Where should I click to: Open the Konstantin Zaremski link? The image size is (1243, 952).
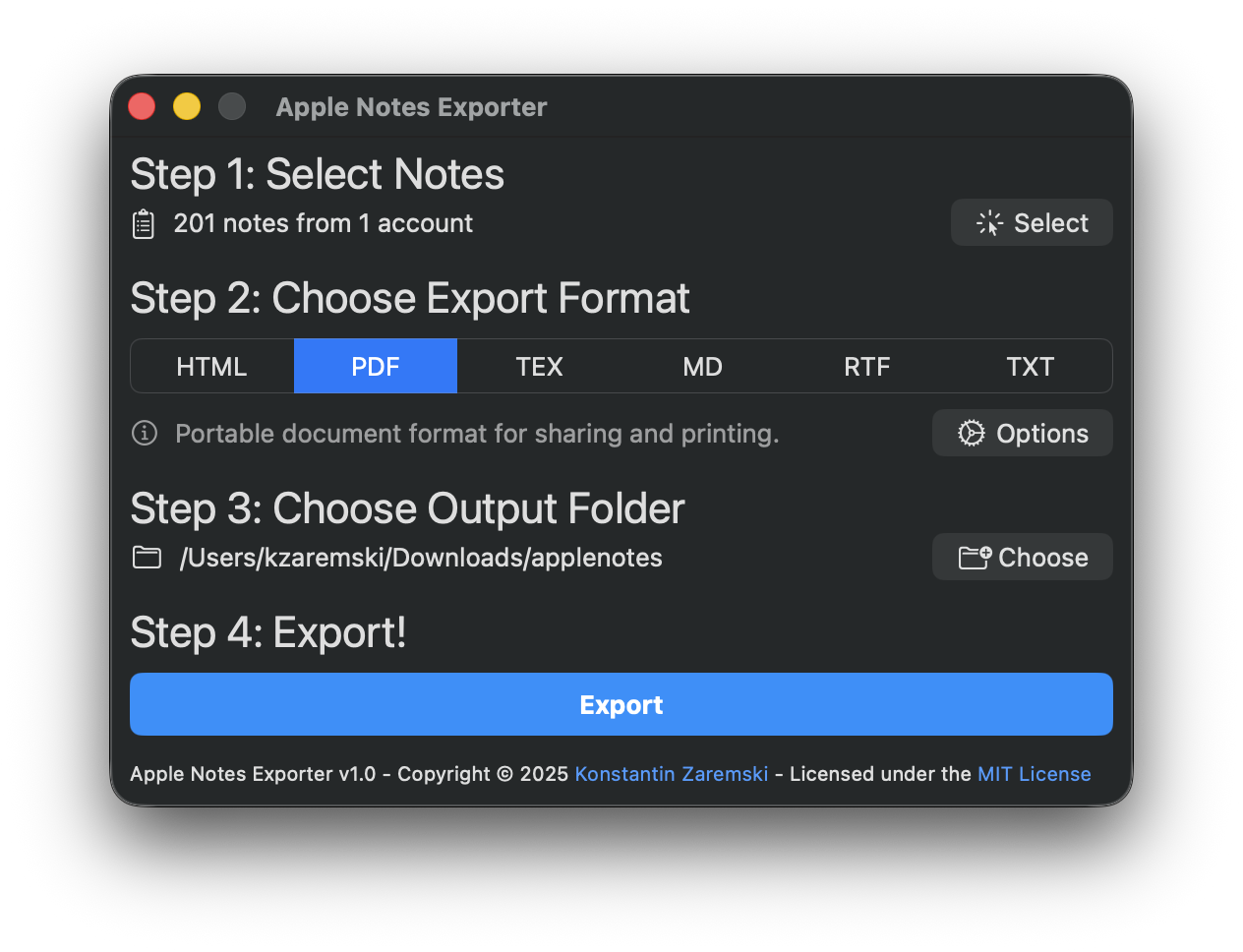click(671, 774)
